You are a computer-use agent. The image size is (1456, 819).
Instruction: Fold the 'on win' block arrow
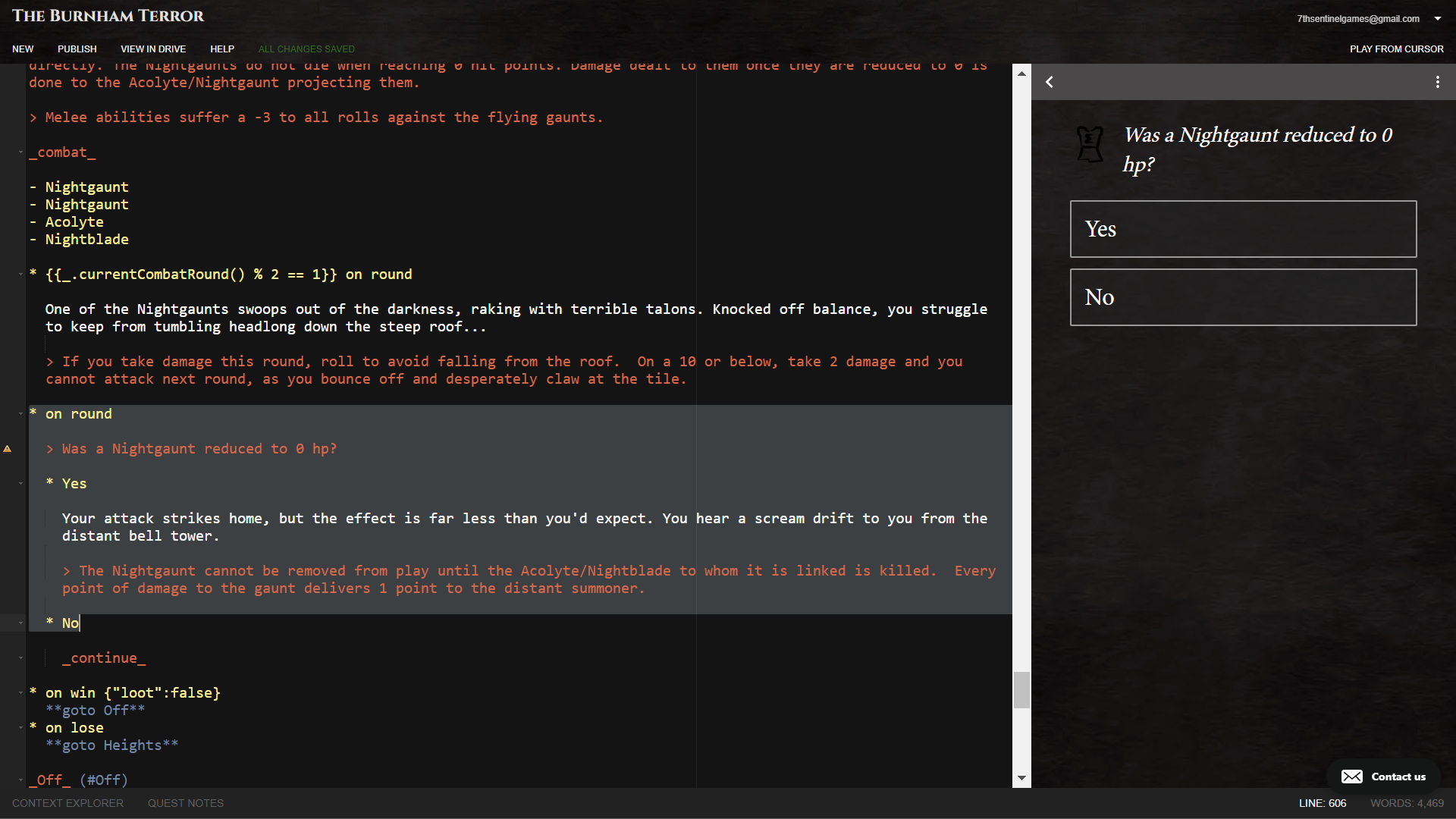(20, 693)
